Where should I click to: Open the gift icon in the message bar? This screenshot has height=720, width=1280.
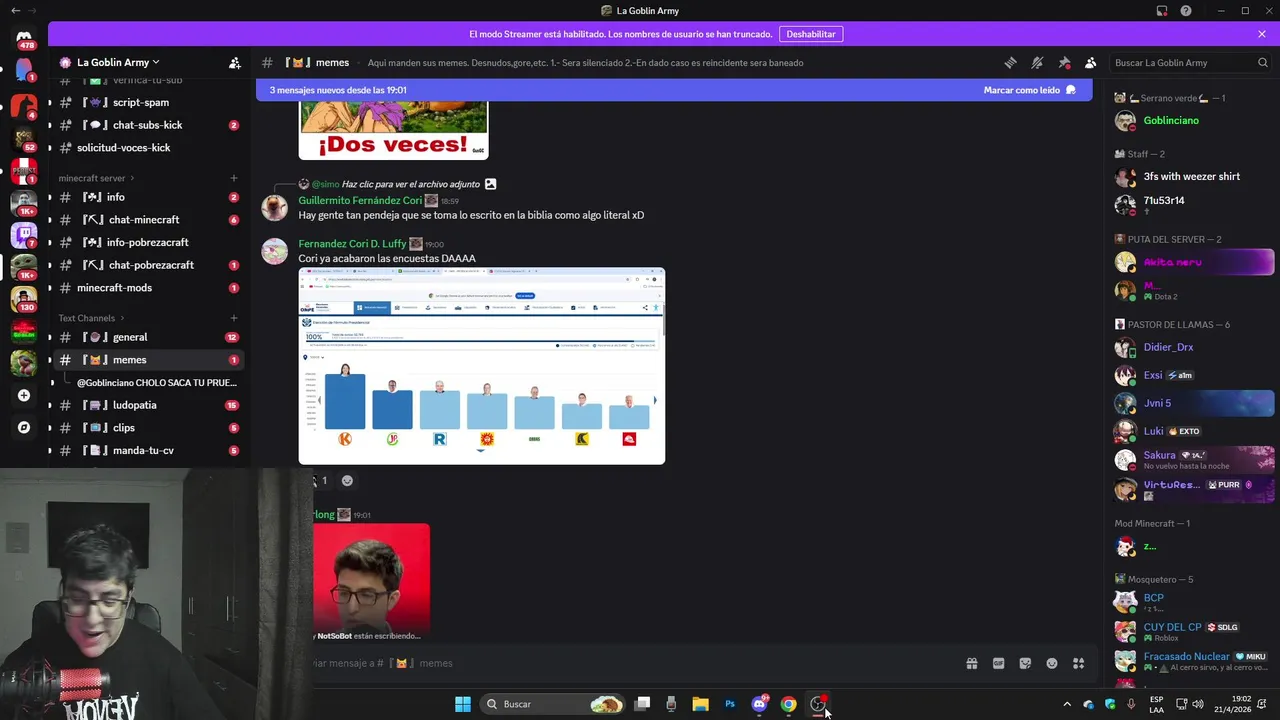(x=971, y=663)
